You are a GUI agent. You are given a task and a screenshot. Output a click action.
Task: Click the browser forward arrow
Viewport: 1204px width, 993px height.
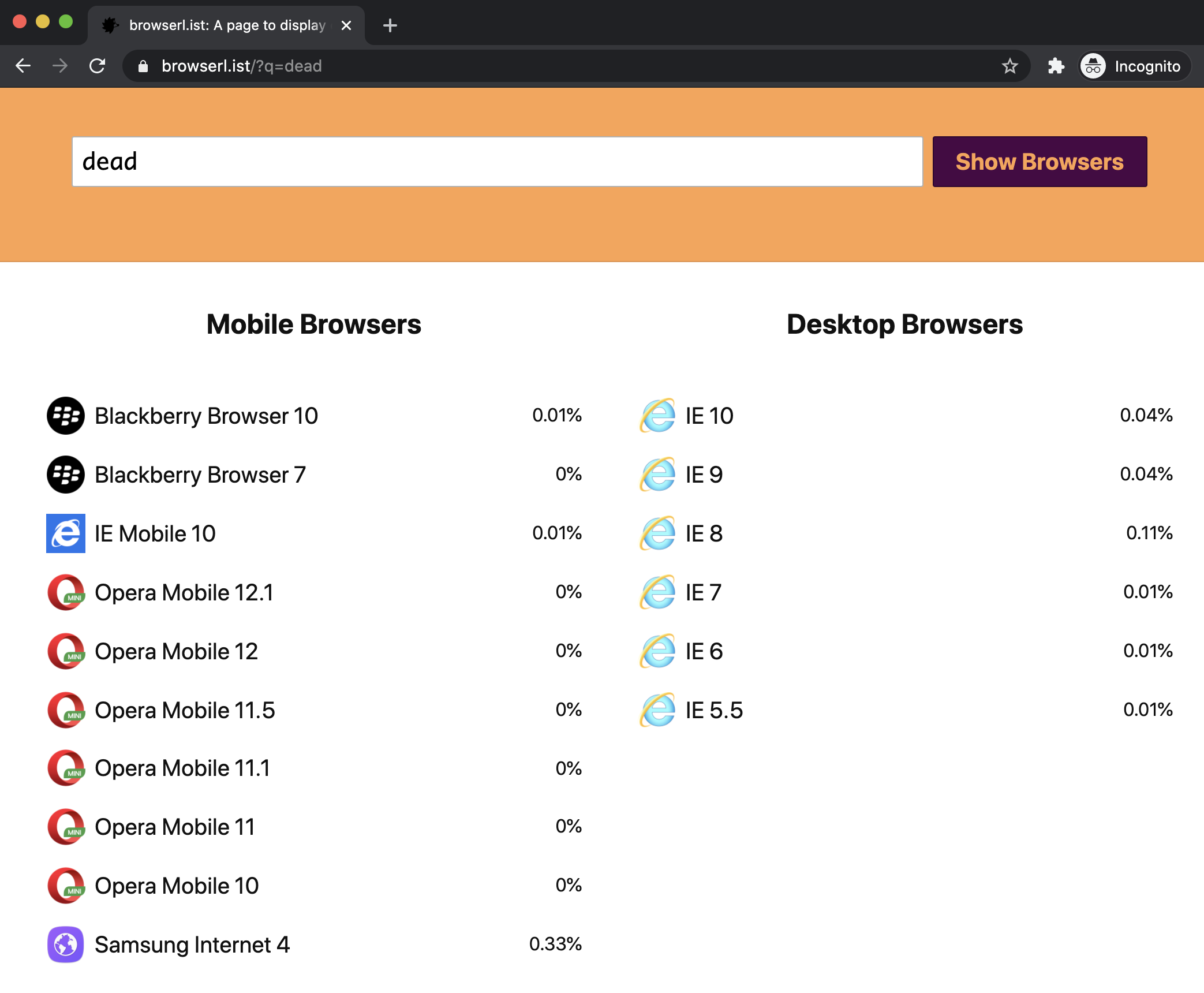pyautogui.click(x=60, y=66)
